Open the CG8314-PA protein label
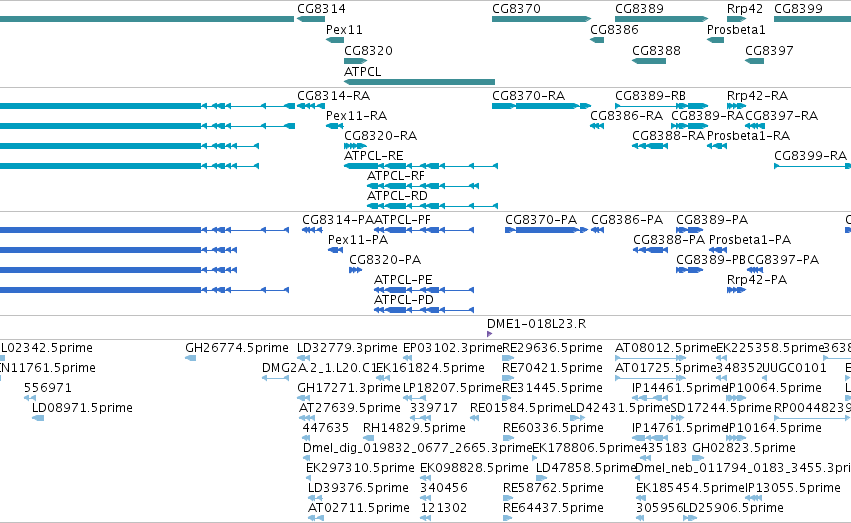 [x=338, y=220]
